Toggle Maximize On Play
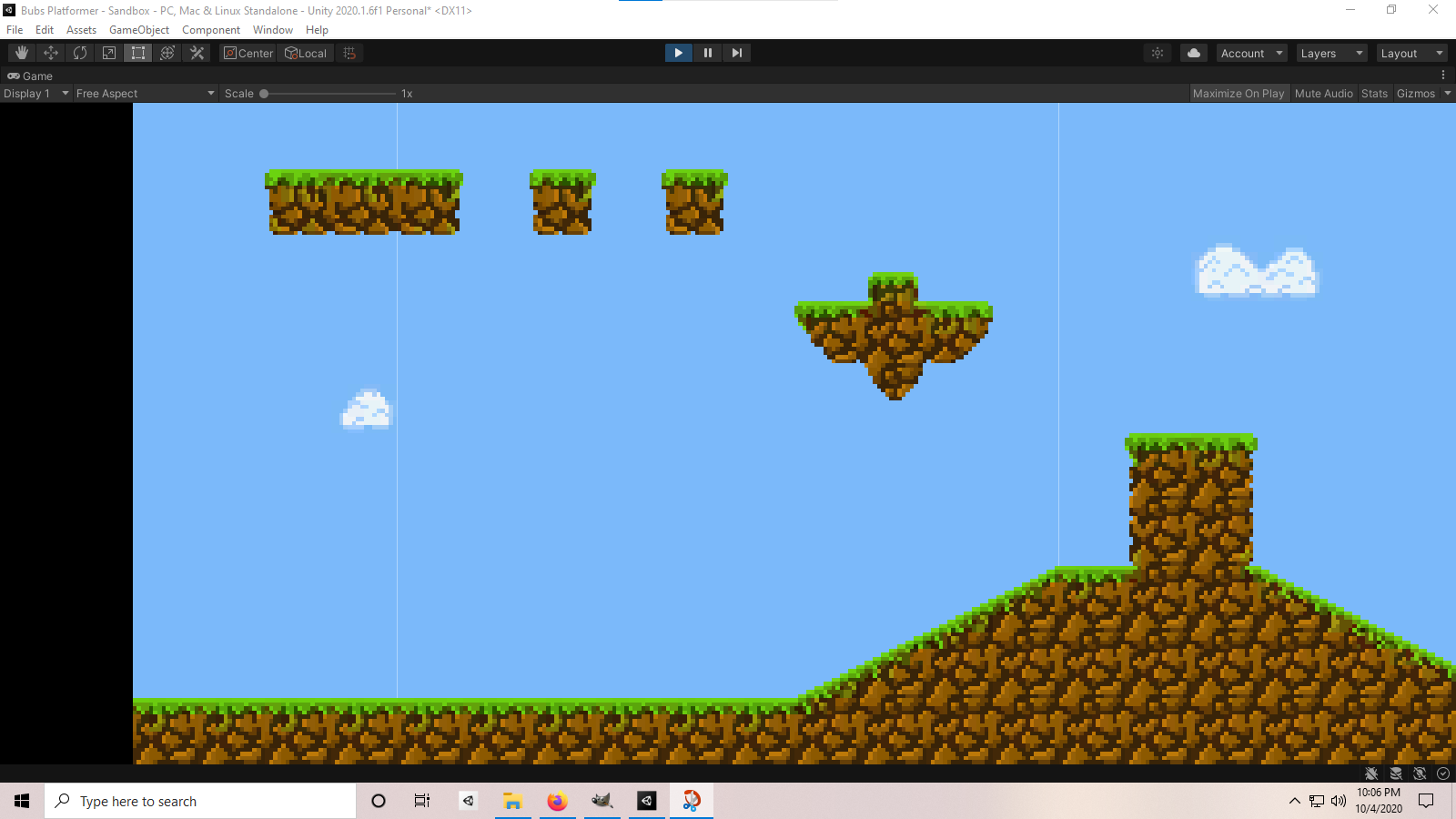 [x=1239, y=93]
